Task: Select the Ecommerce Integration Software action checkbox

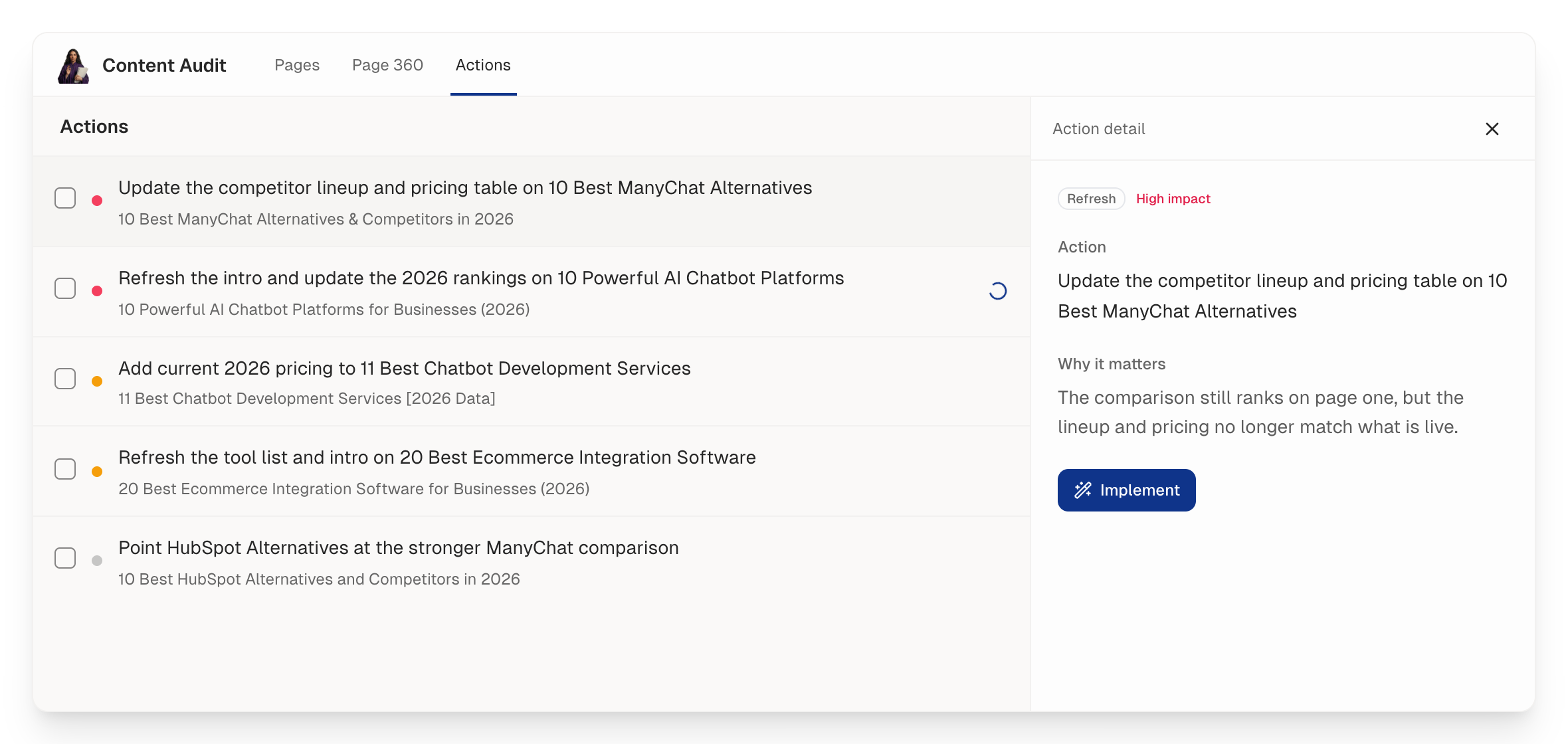Action: click(65, 469)
